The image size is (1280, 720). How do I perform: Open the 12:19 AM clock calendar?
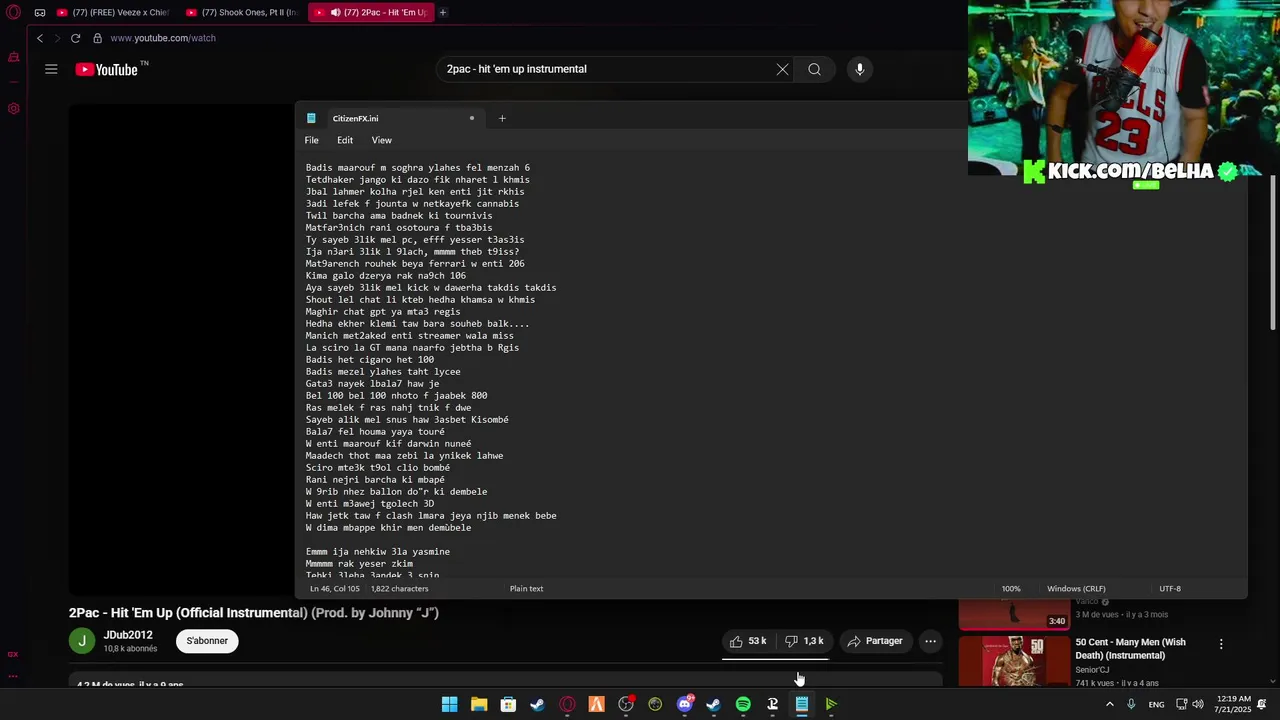tap(1234, 704)
